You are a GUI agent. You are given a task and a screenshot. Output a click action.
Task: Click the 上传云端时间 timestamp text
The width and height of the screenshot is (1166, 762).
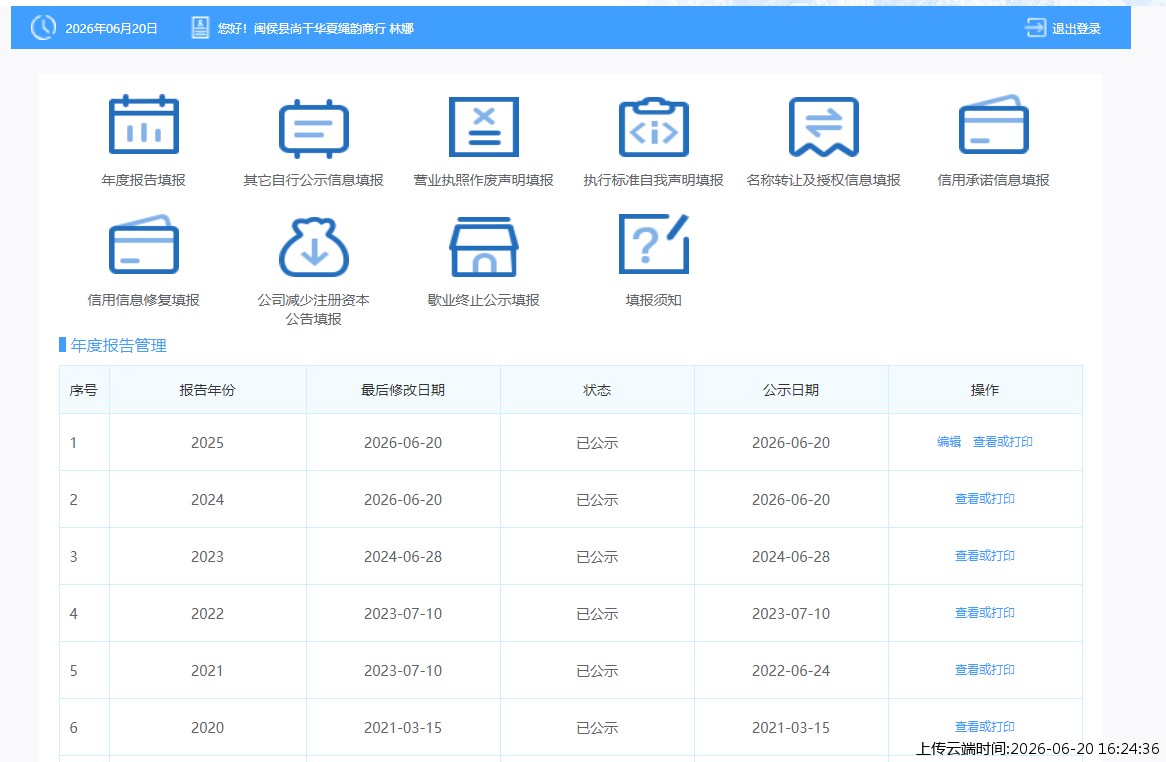pyautogui.click(x=1037, y=749)
